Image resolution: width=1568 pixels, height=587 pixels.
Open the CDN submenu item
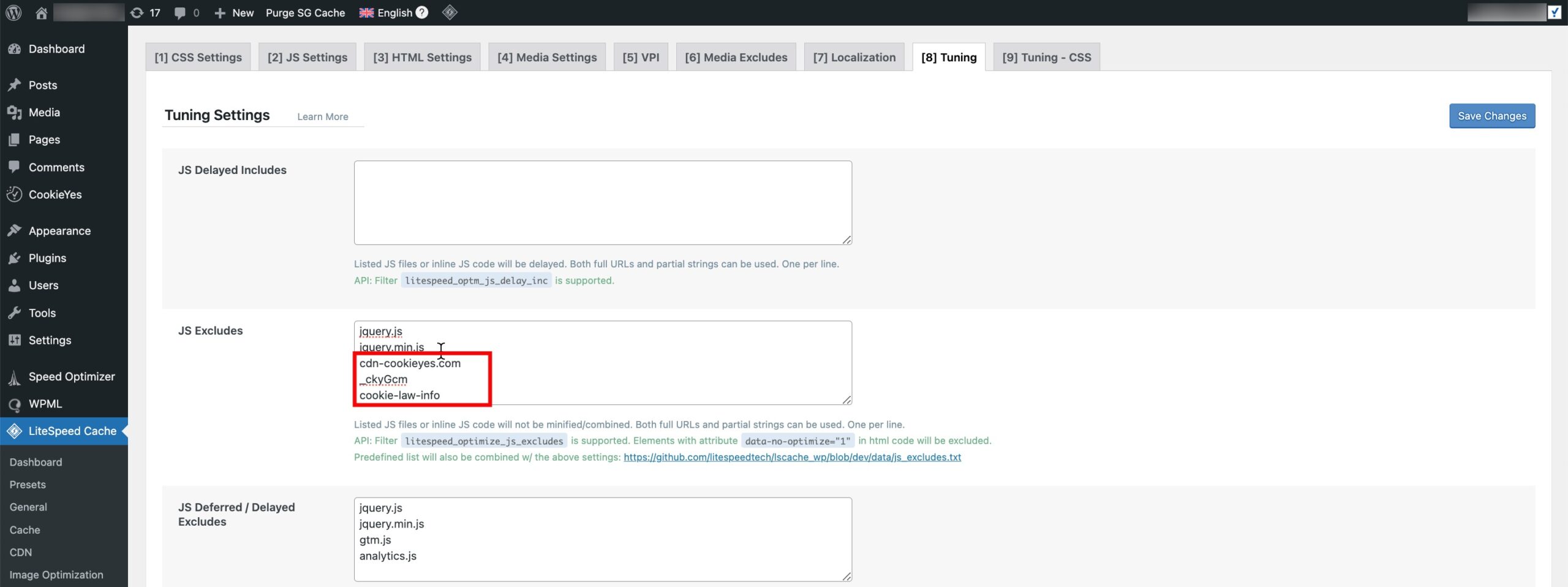(x=20, y=552)
